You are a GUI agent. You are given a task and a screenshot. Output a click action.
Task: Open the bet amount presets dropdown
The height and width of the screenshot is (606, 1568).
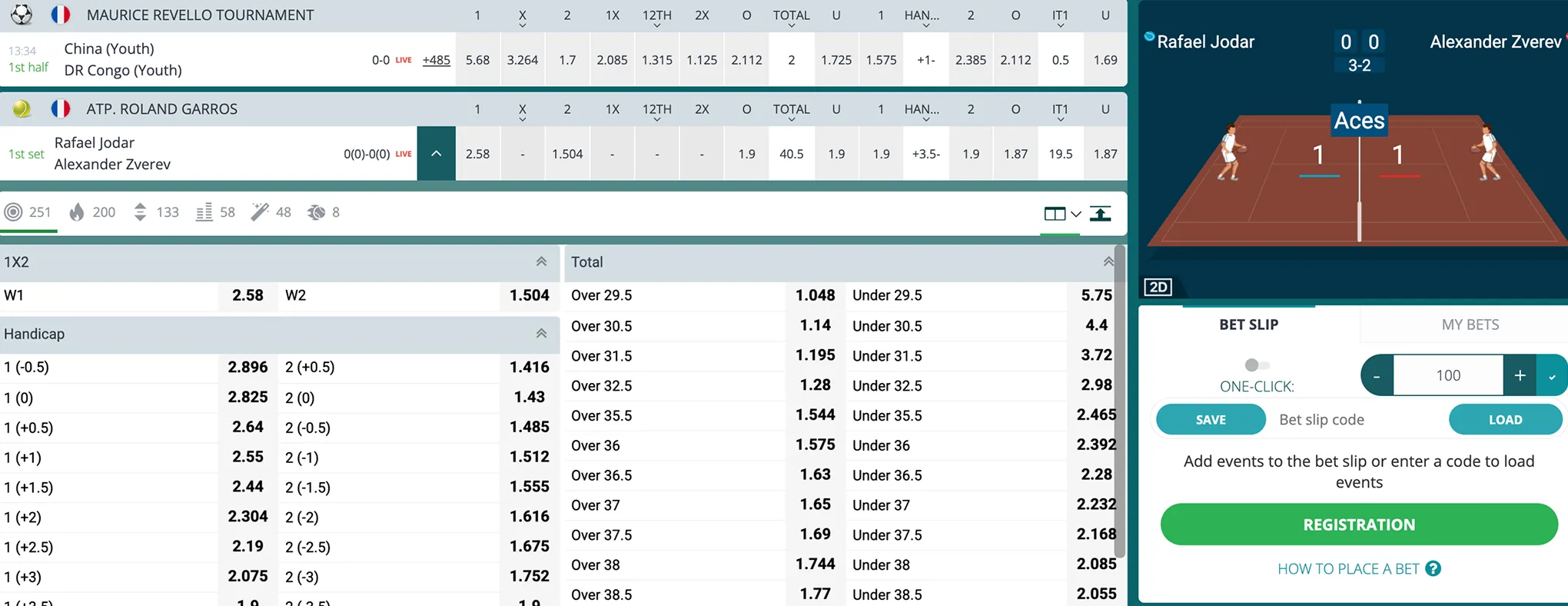coord(1551,375)
